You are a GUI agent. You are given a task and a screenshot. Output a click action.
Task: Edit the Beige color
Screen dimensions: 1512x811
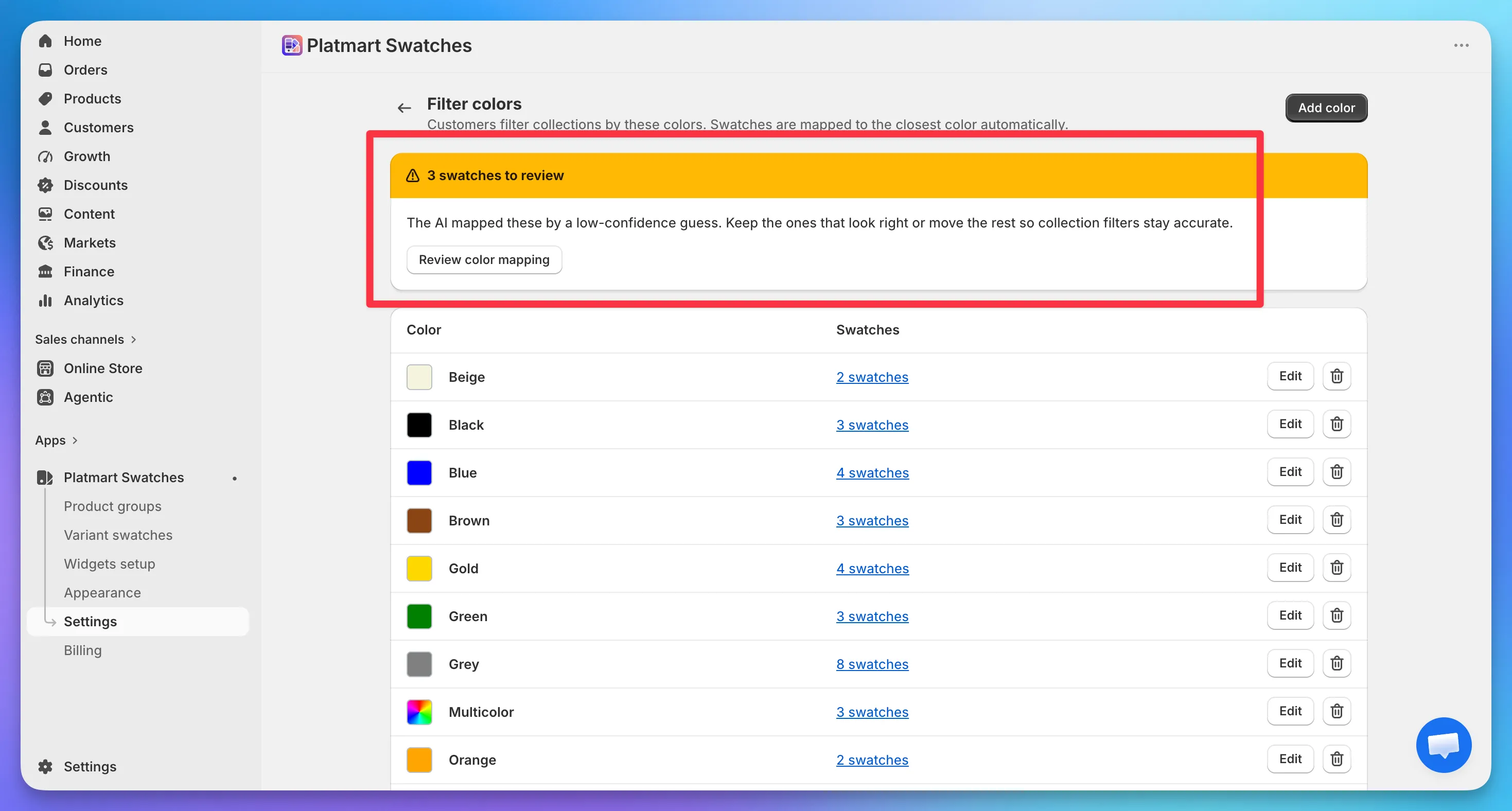coord(1290,376)
